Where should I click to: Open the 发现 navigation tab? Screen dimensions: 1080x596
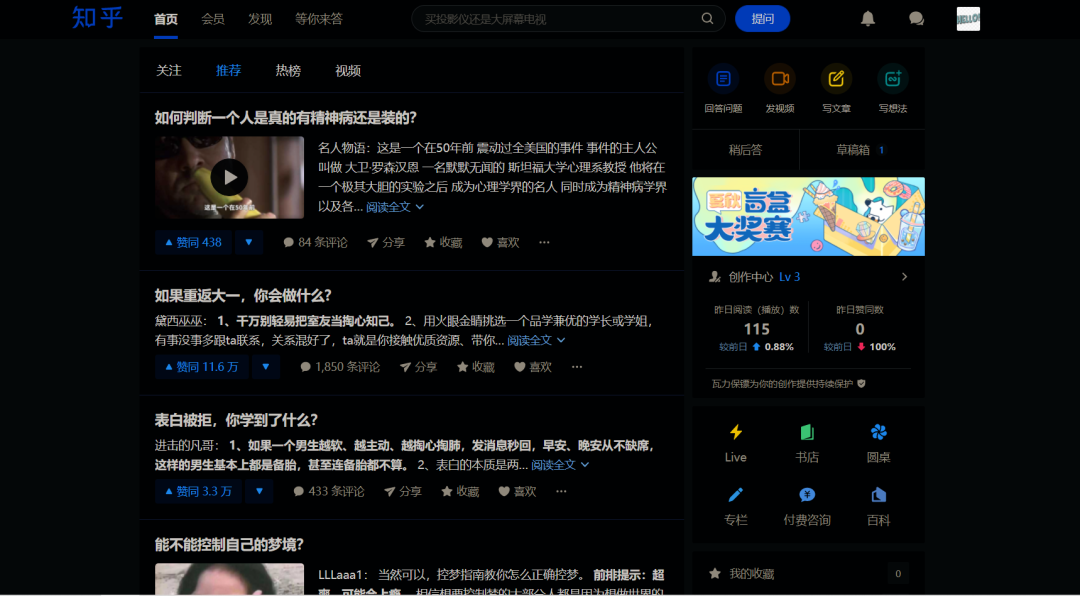coord(260,19)
